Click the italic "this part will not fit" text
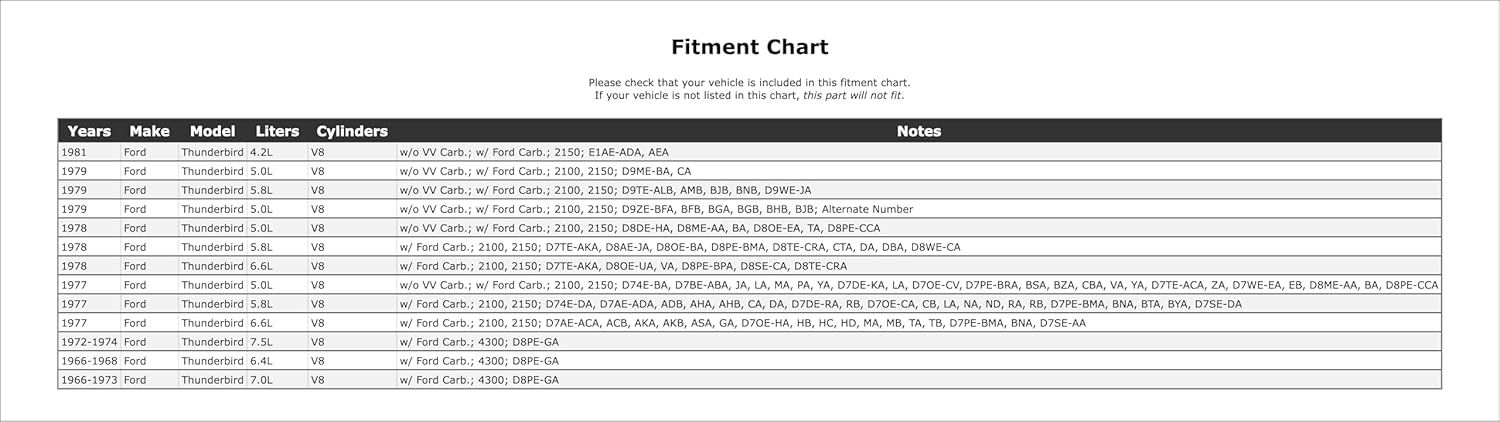1500x422 pixels. 853,96
